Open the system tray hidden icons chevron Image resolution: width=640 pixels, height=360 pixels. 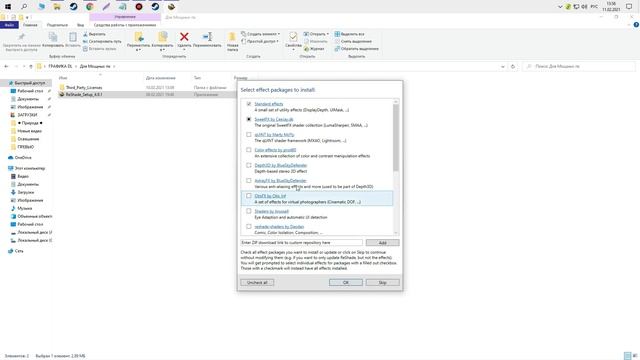click(x=560, y=7)
